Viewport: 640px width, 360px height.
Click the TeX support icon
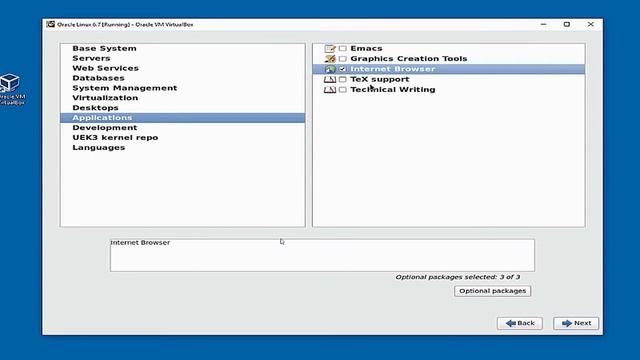coord(330,79)
